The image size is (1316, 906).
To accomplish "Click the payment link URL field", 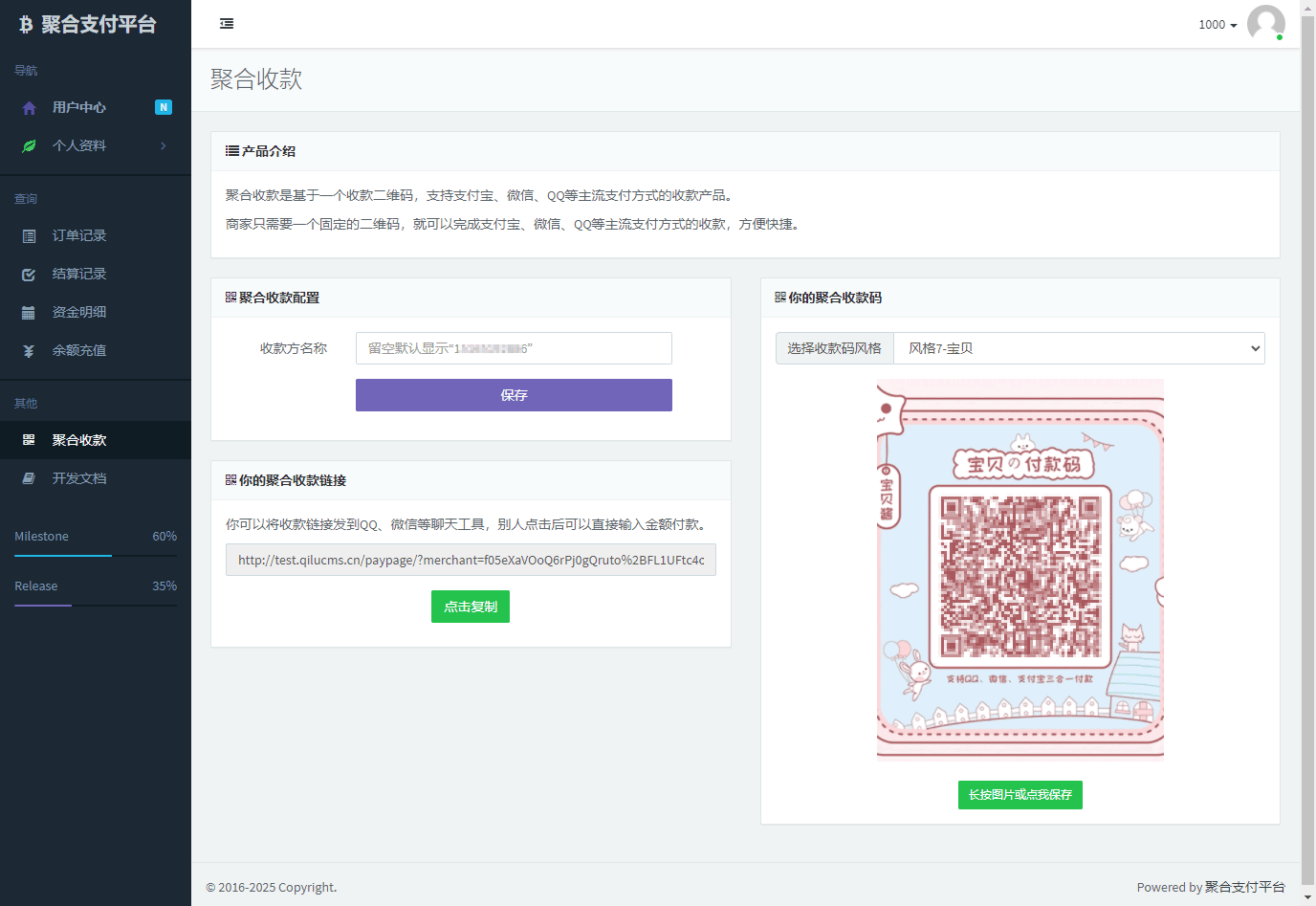I will point(471,560).
